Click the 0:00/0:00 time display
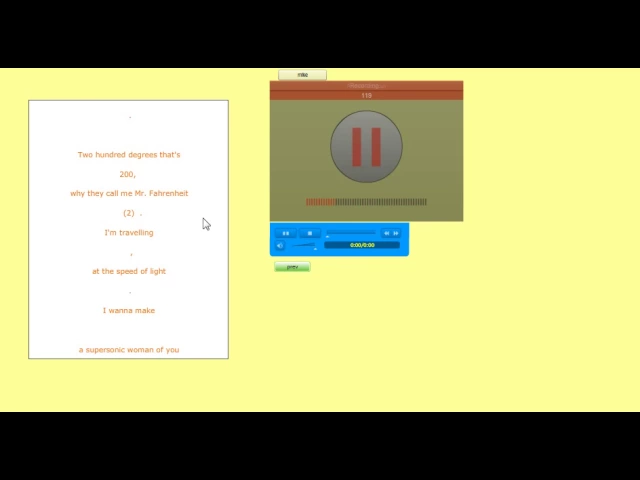Image resolution: width=640 pixels, height=480 pixels. (x=362, y=245)
